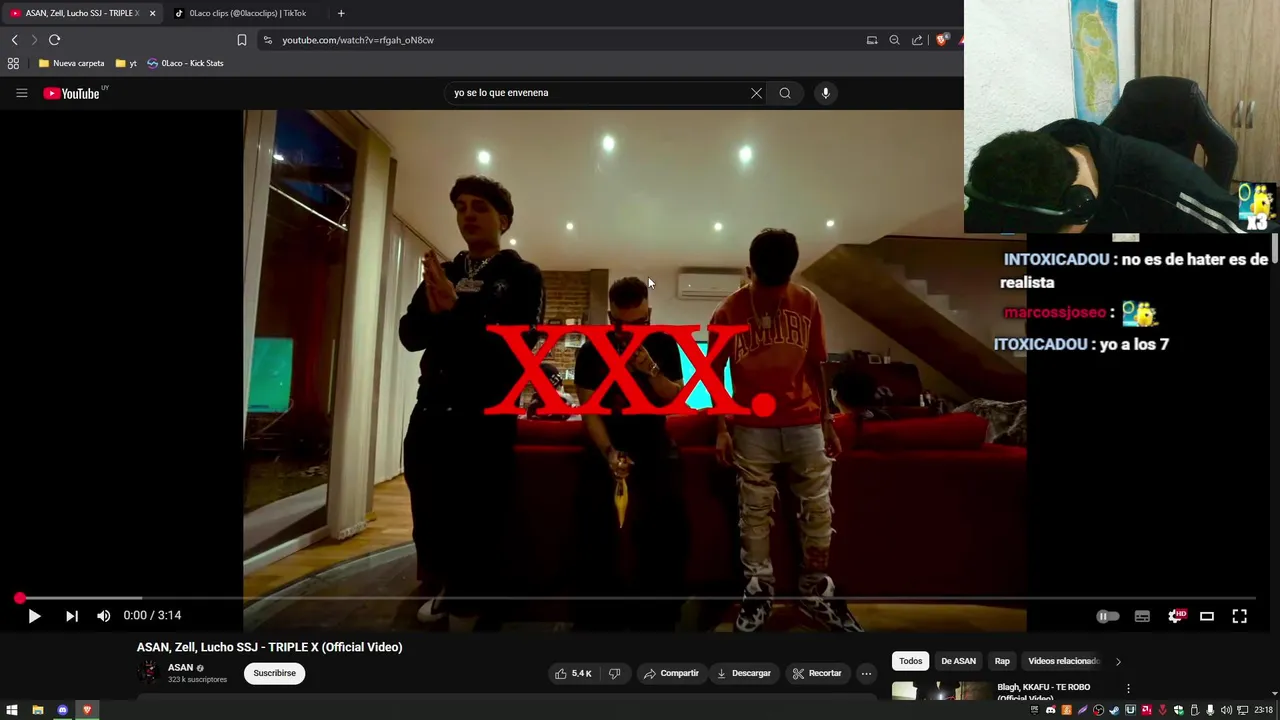Skip to the next video
Image resolution: width=1280 pixels, height=720 pixels.
[x=72, y=616]
